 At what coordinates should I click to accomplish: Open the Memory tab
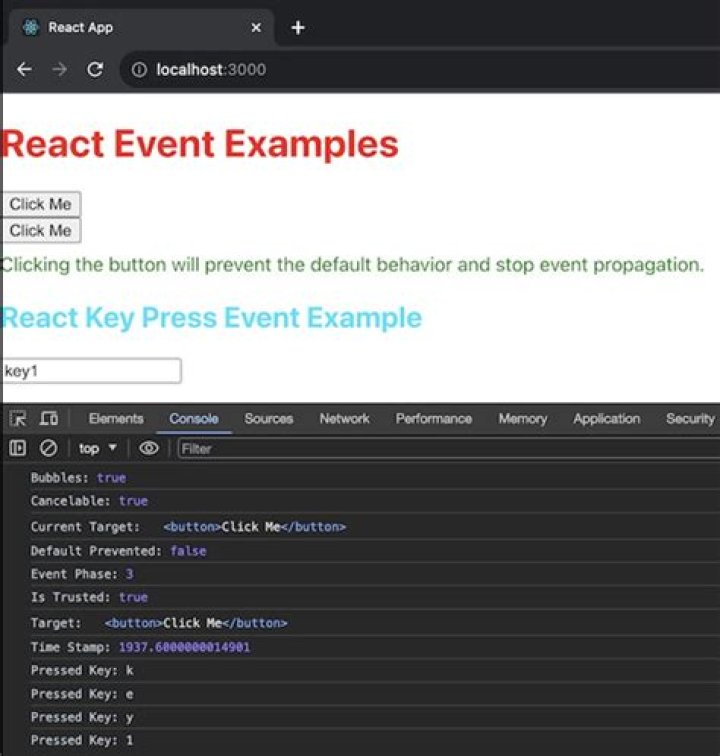[x=523, y=418]
